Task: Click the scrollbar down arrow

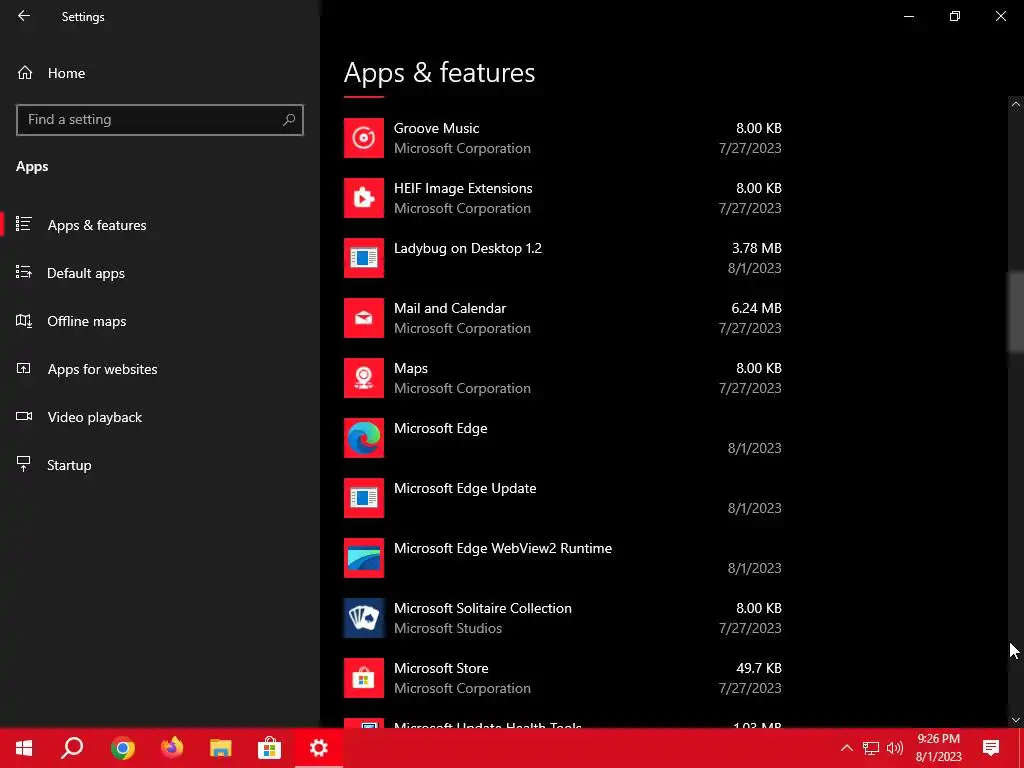Action: [x=1016, y=720]
